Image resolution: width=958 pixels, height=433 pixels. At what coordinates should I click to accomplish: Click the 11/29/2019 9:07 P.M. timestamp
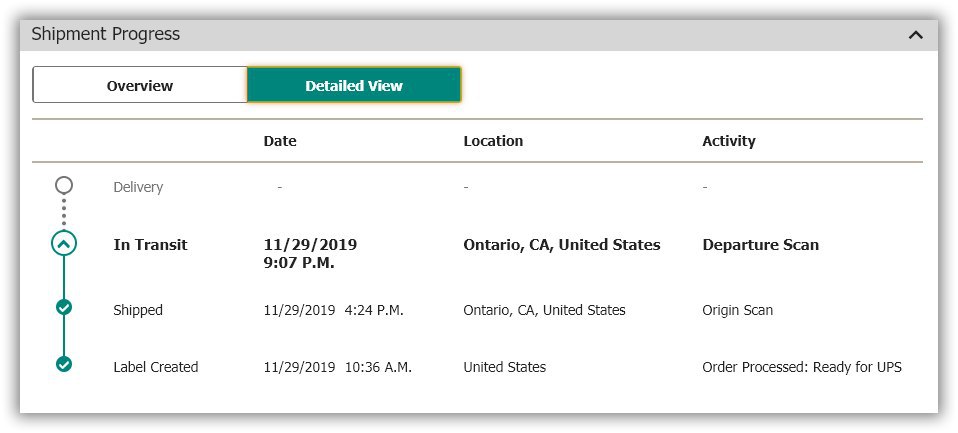point(310,254)
